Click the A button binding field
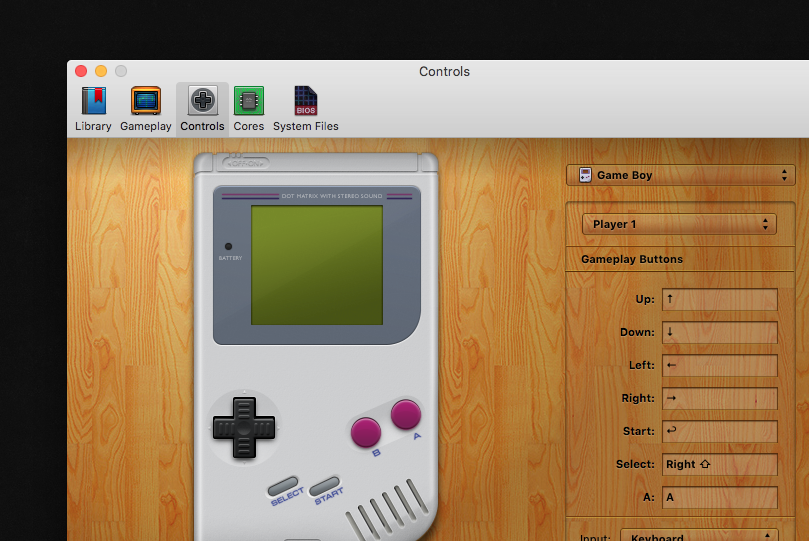 (x=720, y=497)
